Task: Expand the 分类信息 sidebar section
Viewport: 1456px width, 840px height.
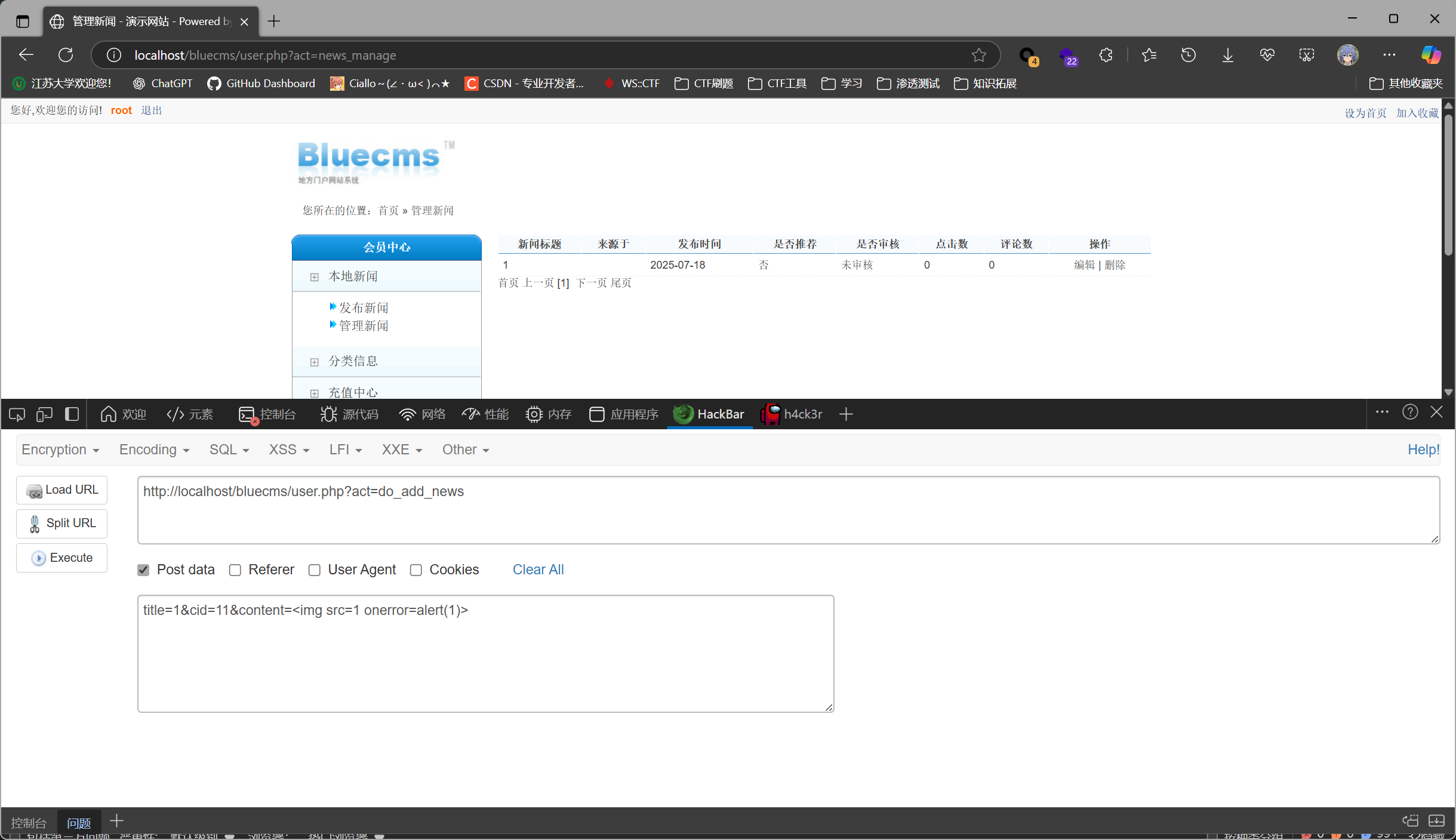Action: coord(353,361)
